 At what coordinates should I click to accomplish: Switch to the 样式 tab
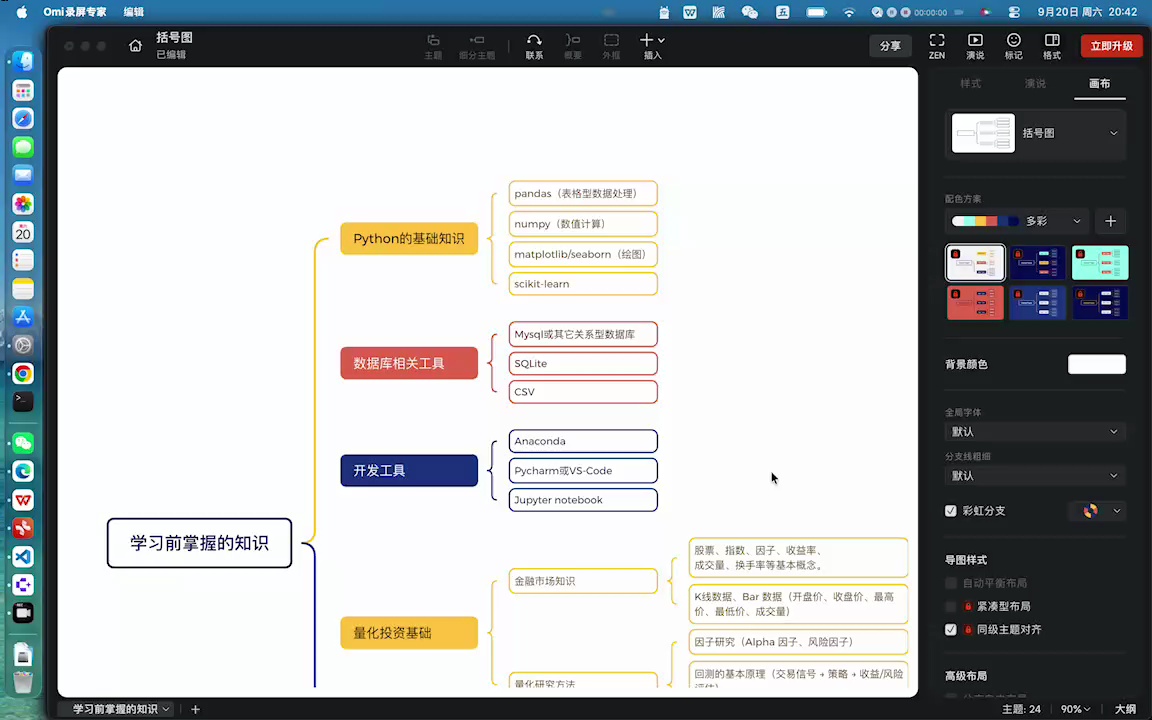click(x=971, y=83)
